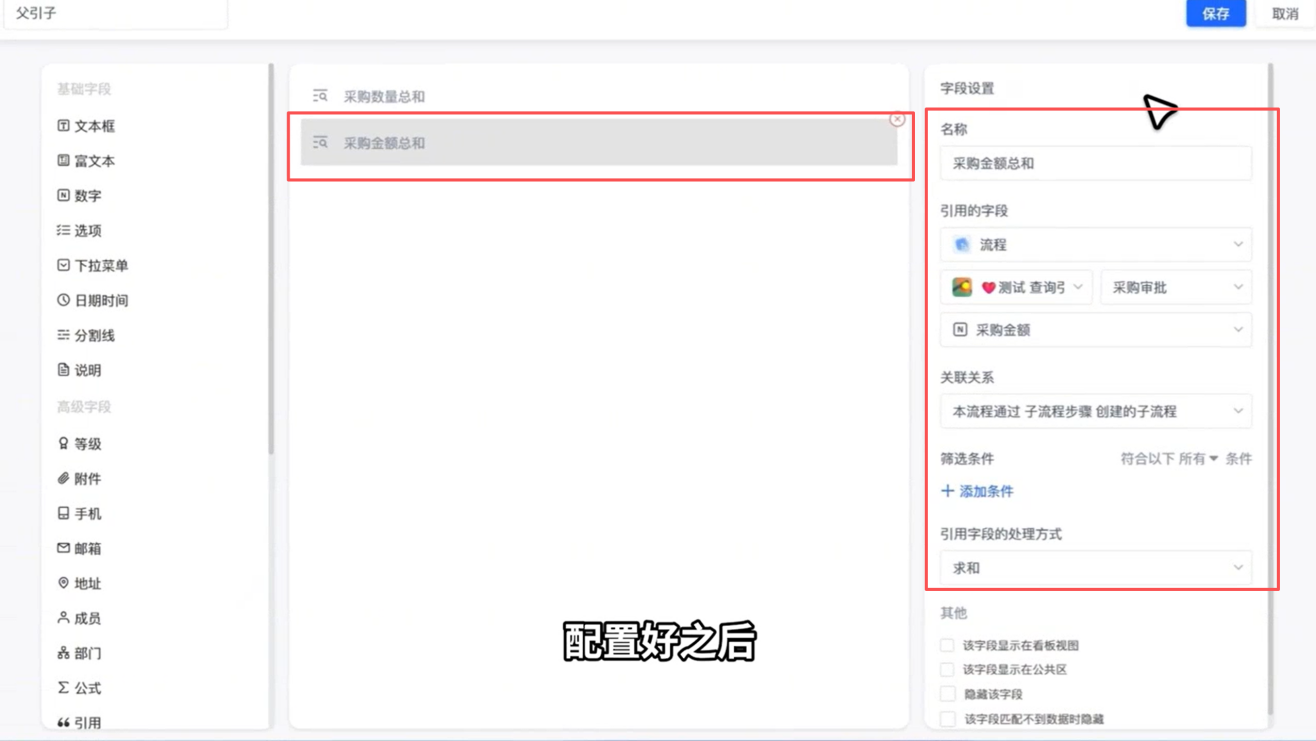This screenshot has height=741, width=1316.
Task: Click the 说明 description document icon
Action: click(x=63, y=370)
